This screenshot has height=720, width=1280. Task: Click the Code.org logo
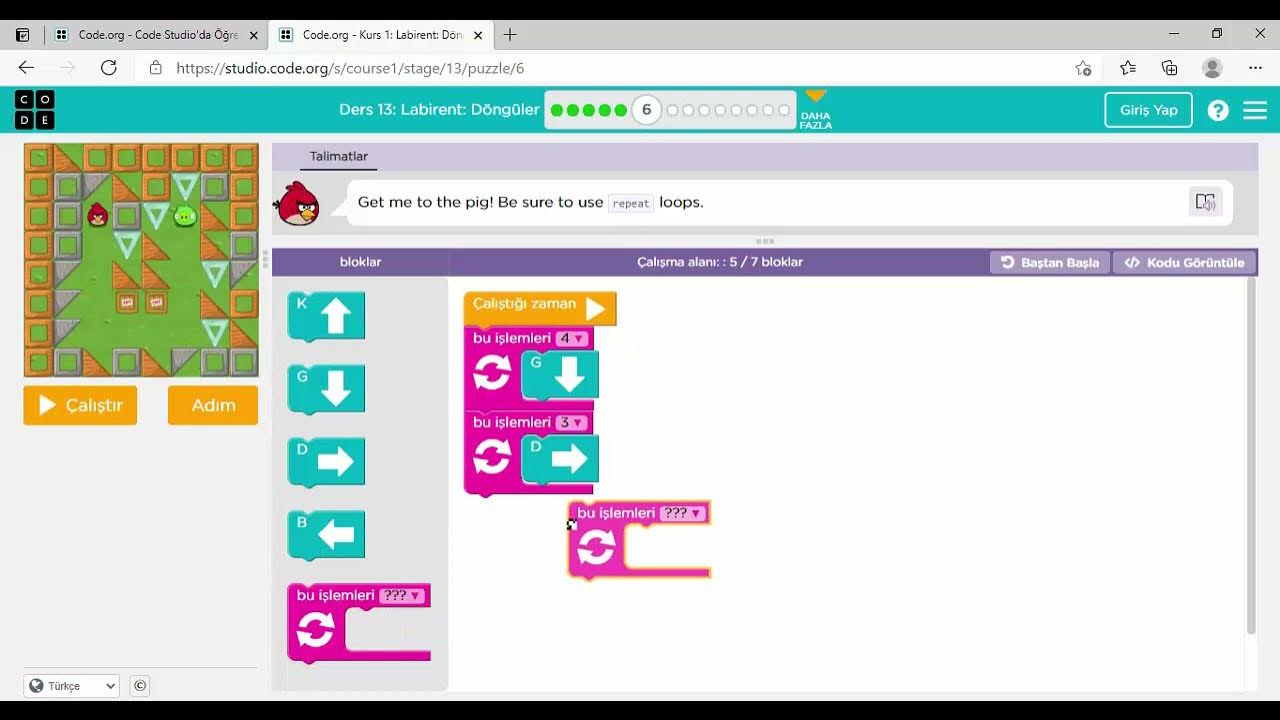click(x=35, y=110)
